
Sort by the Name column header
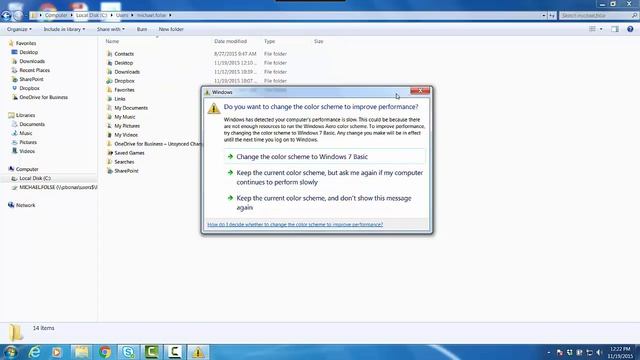pos(112,41)
